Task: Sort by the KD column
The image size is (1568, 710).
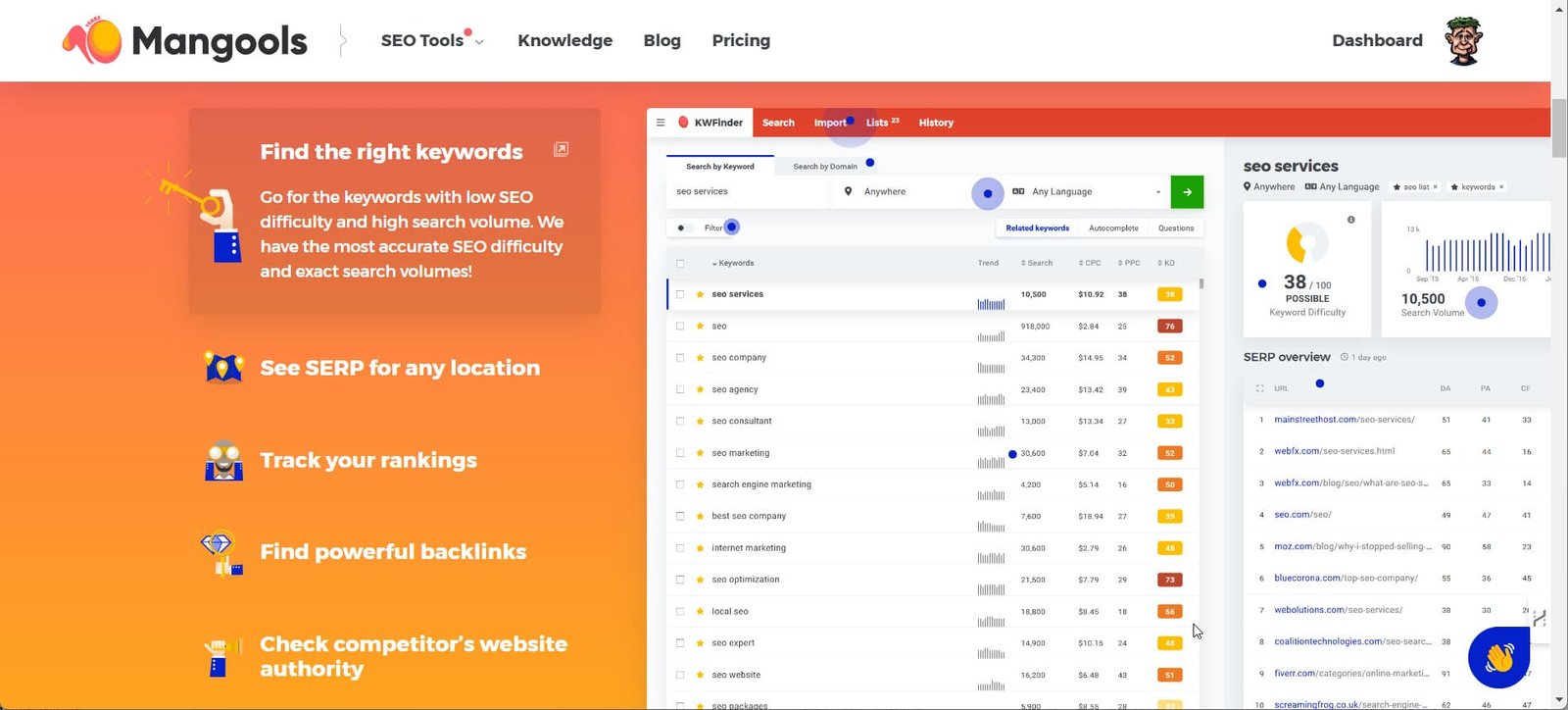Action: pyautogui.click(x=1166, y=263)
